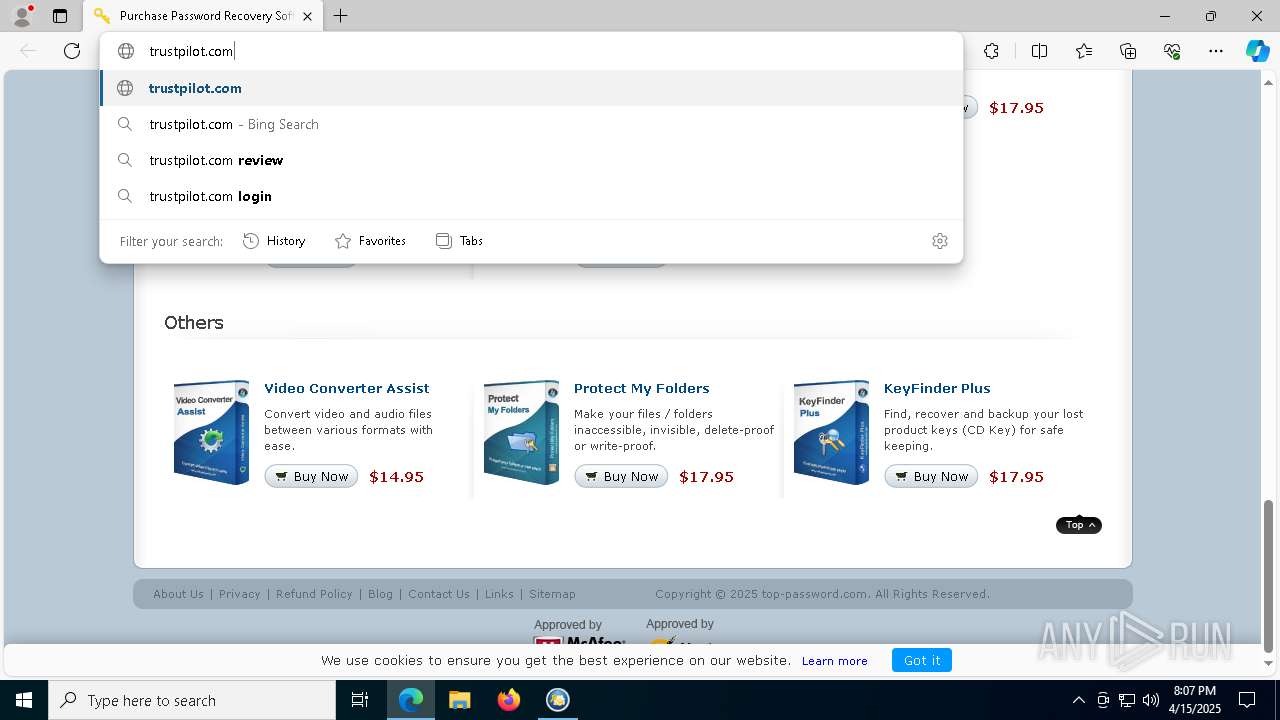Click inside the address bar text field
This screenshot has width=1280, height=720.
pyautogui.click(x=531, y=51)
